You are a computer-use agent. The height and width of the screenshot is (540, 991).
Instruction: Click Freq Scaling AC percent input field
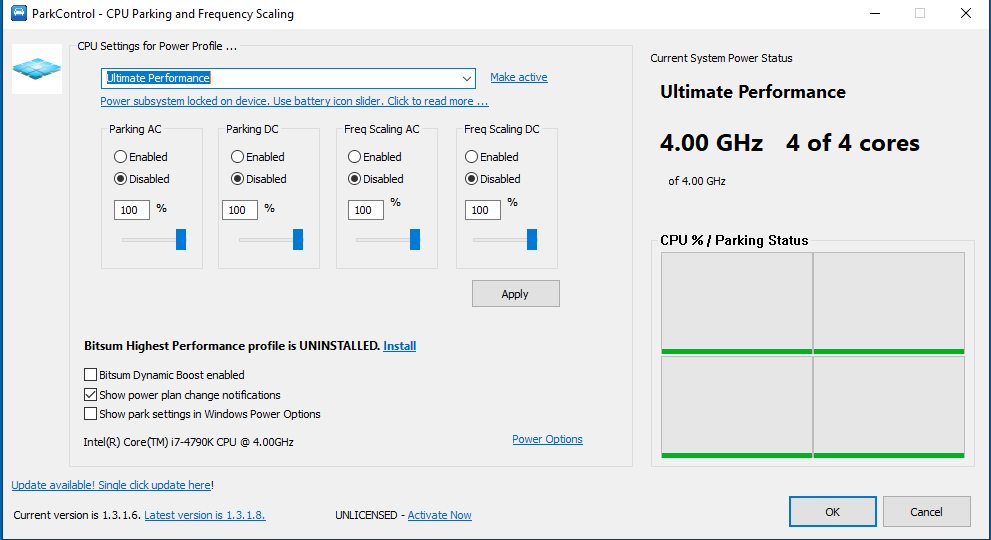(365, 210)
